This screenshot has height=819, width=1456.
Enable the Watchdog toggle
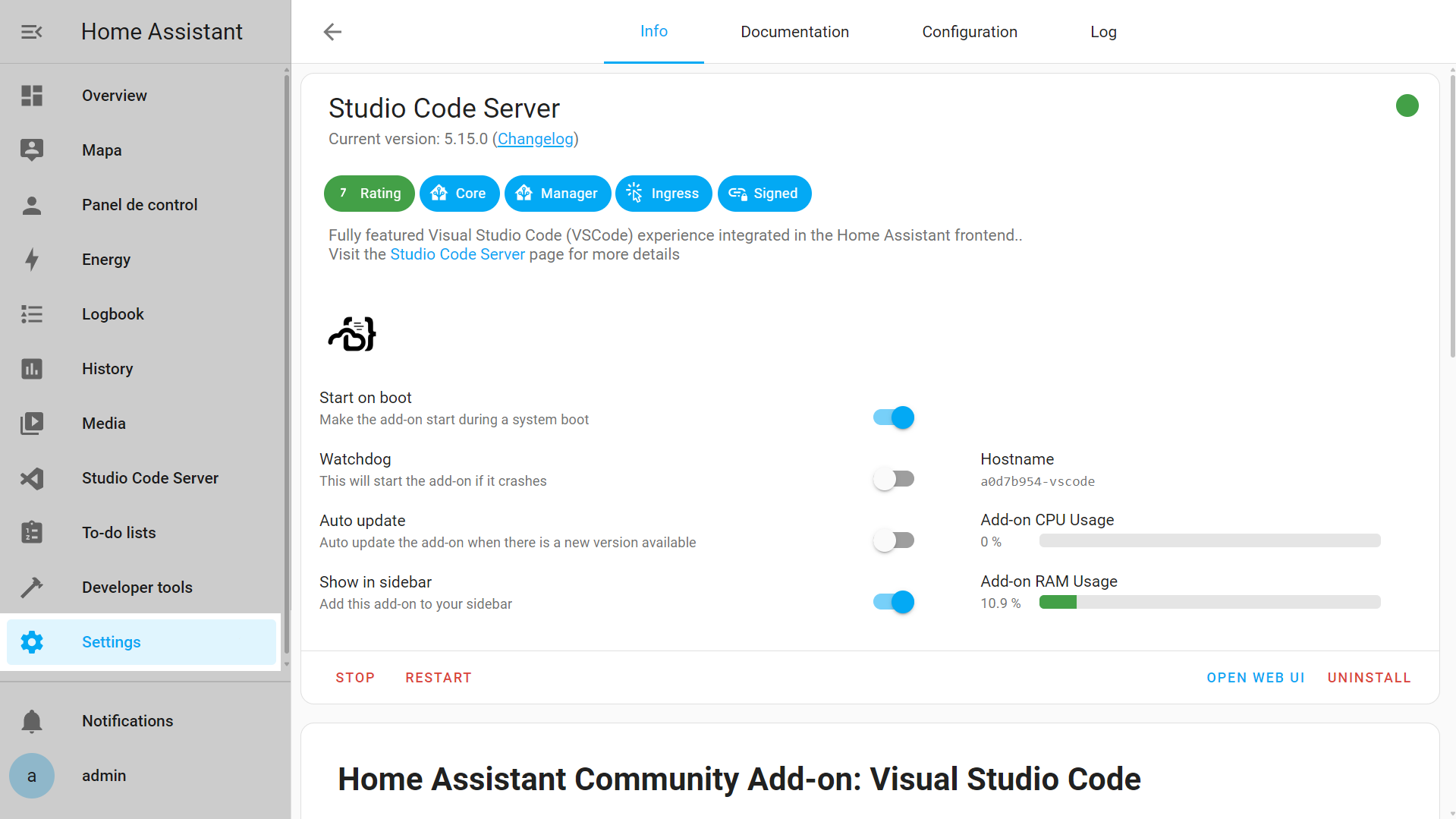(893, 479)
